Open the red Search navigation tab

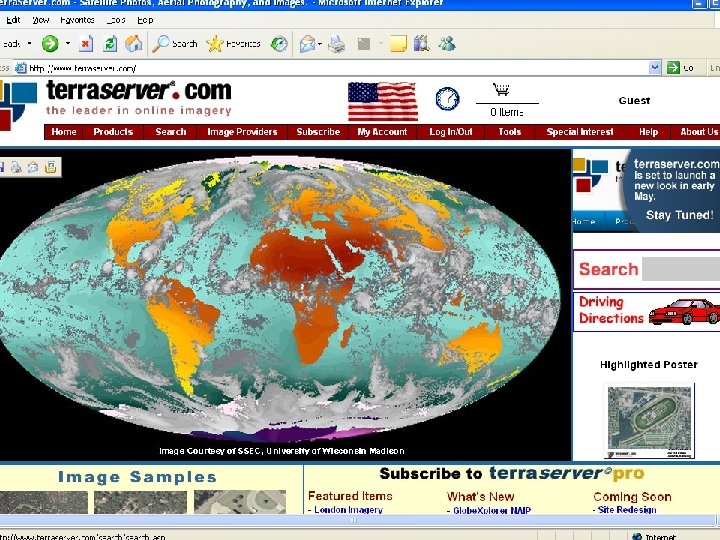point(171,132)
